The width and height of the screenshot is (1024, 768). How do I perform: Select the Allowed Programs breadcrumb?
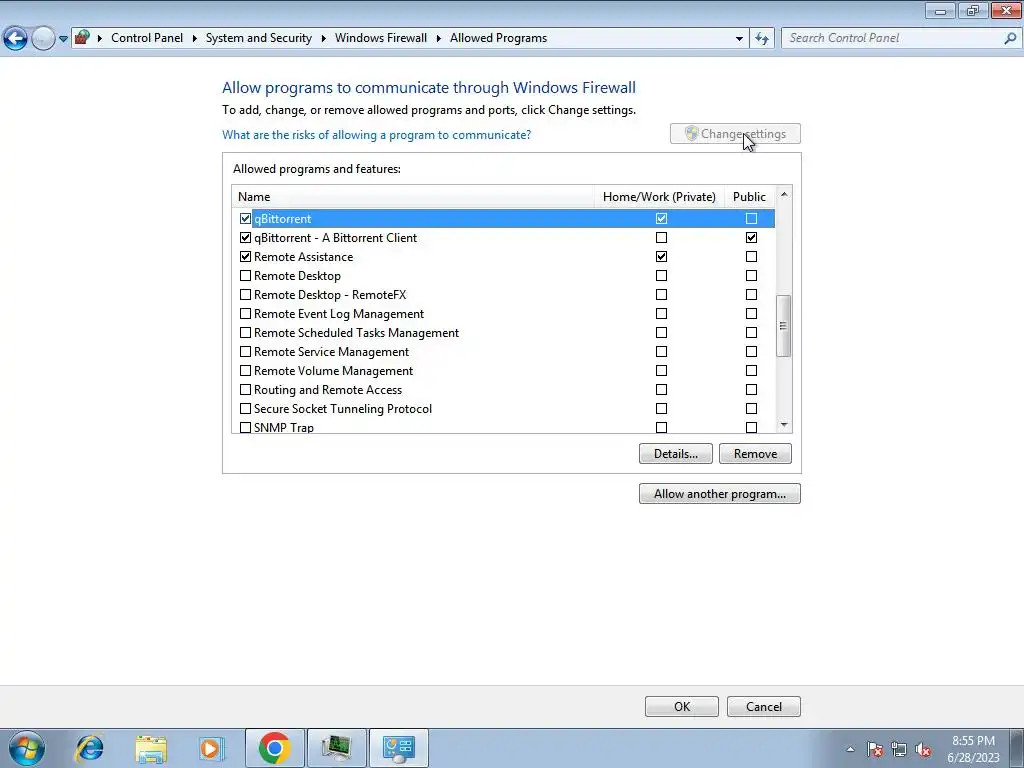498,38
